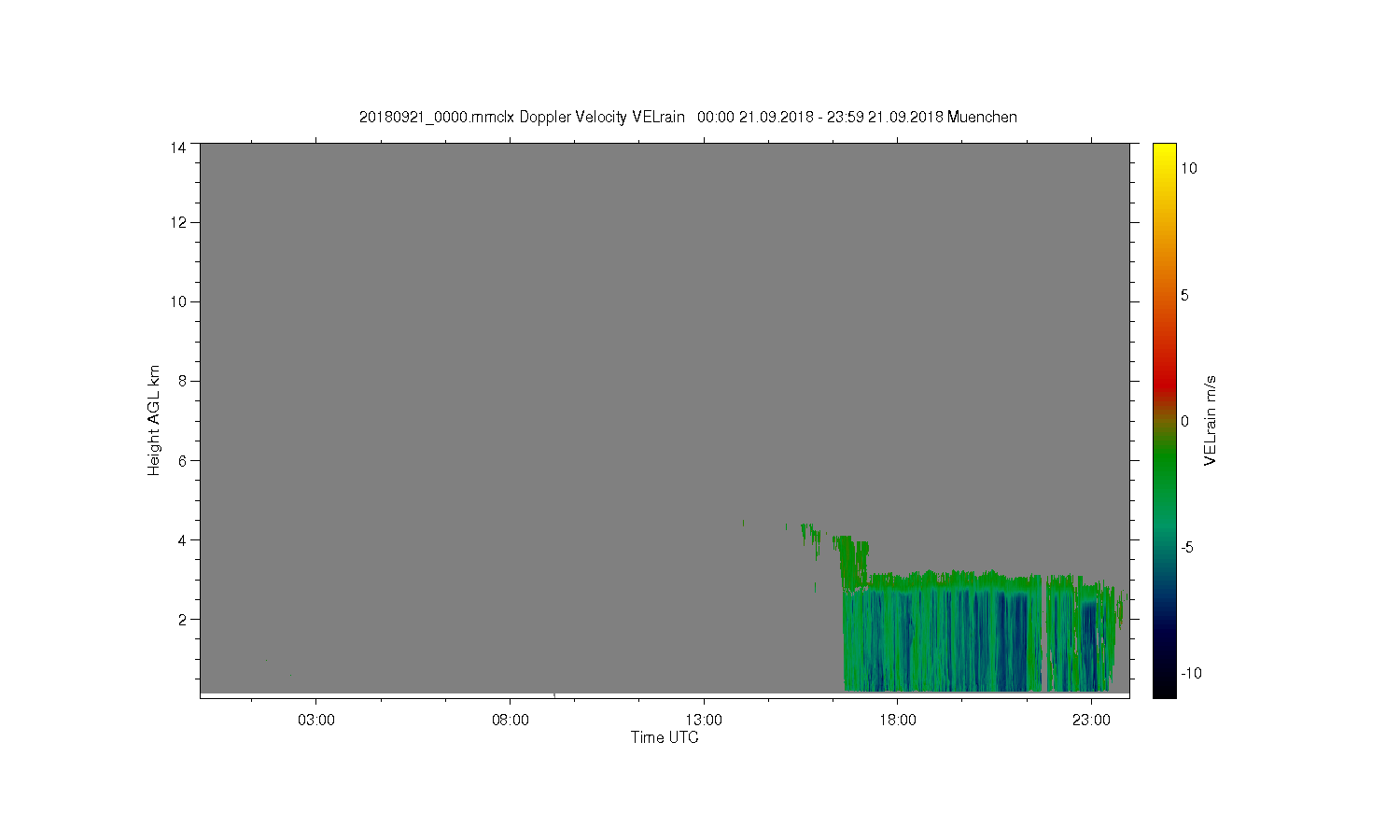Viewport: 1400px width, 840px height.
Task: Click the '23:00' time tick label
Action: [x=1091, y=721]
